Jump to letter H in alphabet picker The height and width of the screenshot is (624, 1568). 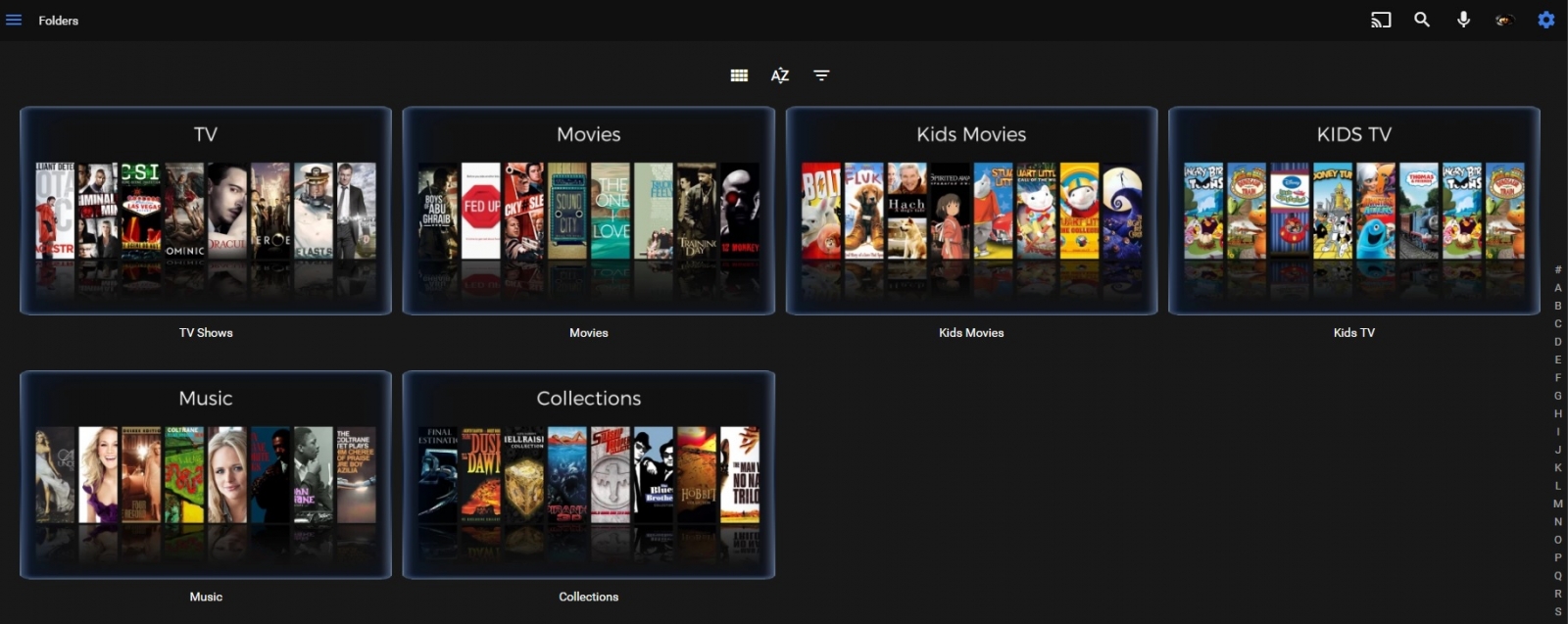1558,413
